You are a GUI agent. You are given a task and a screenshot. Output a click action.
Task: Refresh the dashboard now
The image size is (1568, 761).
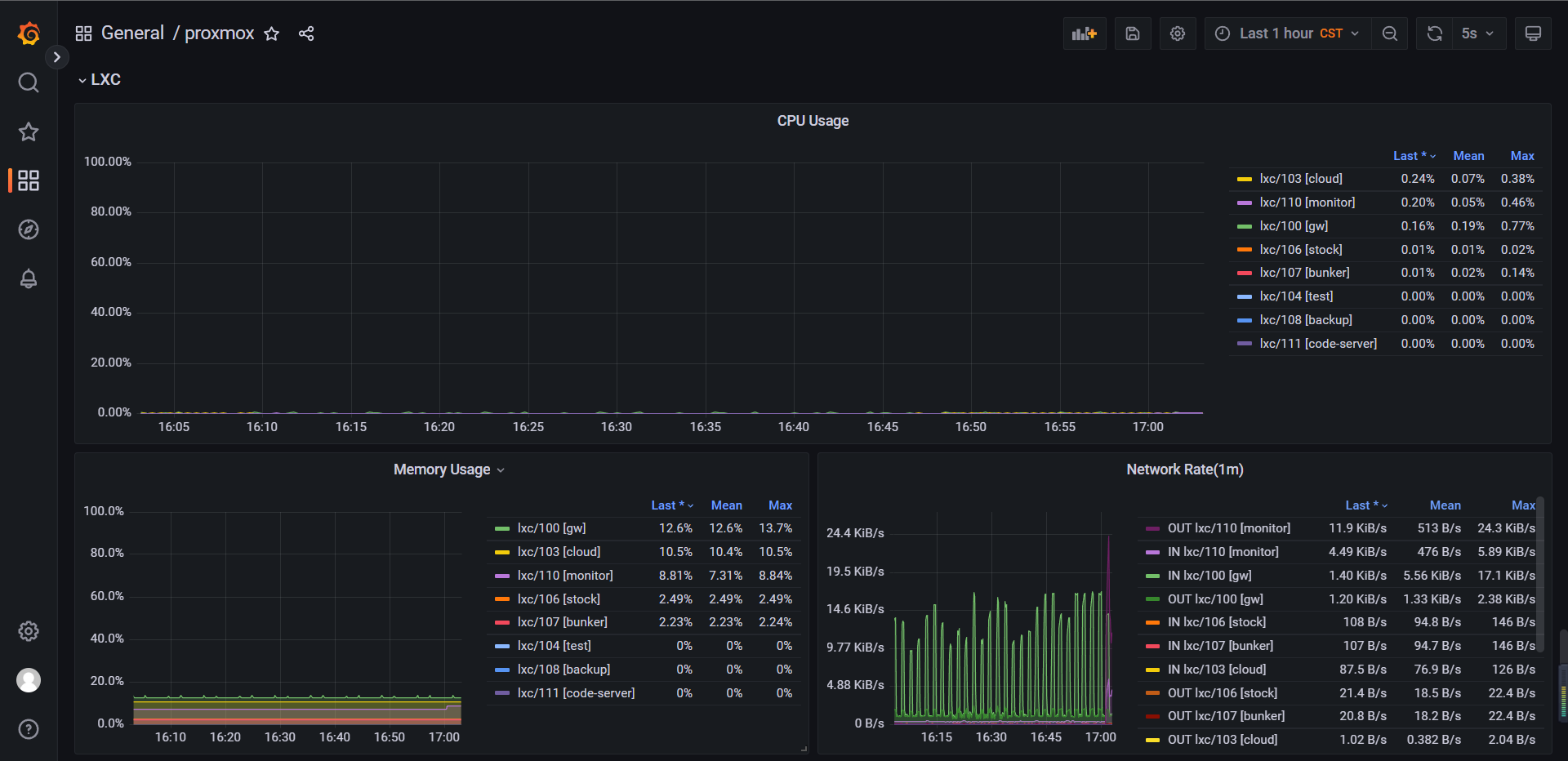[x=1434, y=33]
